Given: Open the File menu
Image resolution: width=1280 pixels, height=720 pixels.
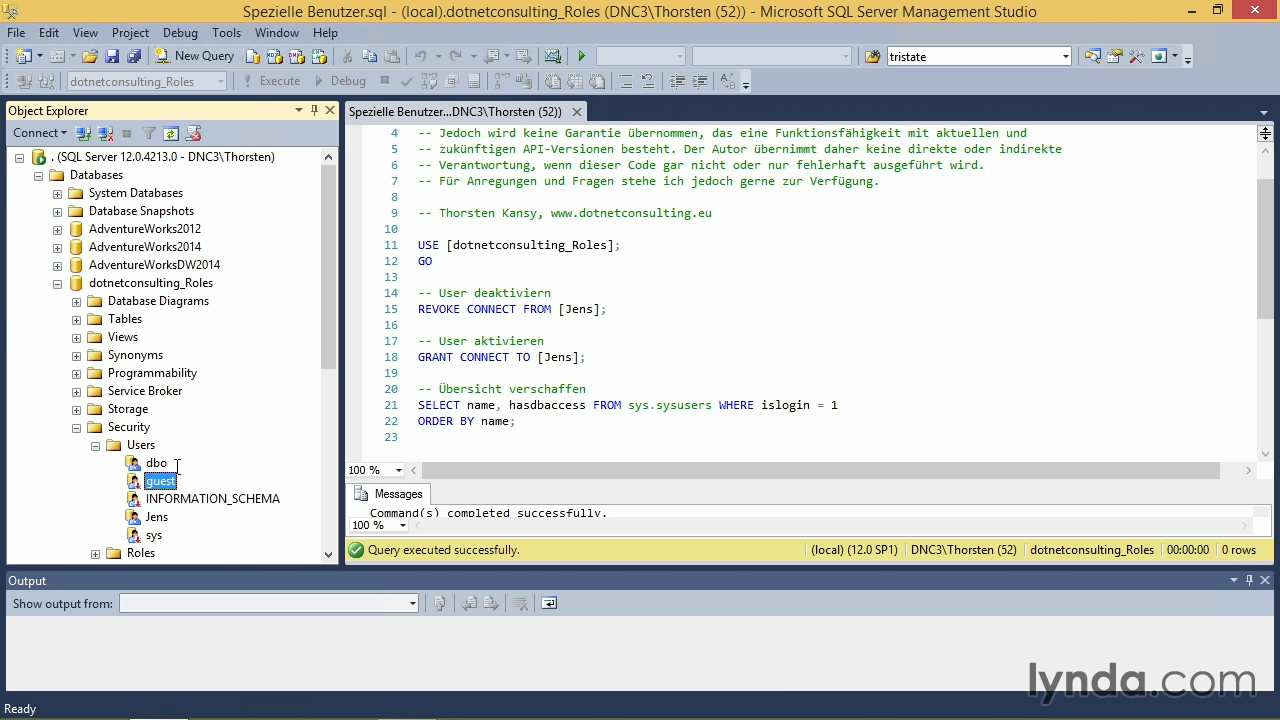Looking at the screenshot, I should click(x=16, y=32).
